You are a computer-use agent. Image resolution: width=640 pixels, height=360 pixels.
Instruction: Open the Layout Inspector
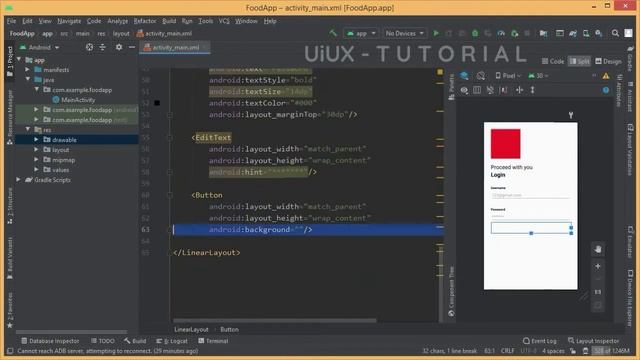(593, 341)
